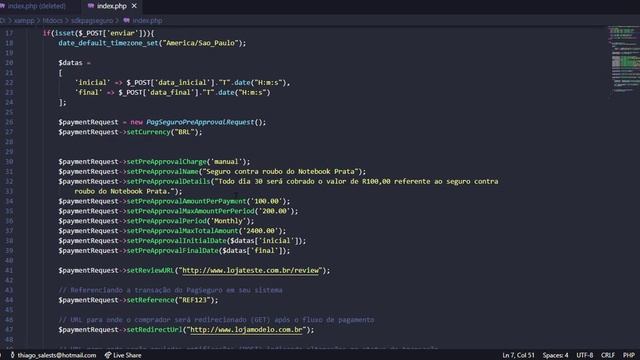
Task: Click the "REF123" string value
Action: [194, 300]
